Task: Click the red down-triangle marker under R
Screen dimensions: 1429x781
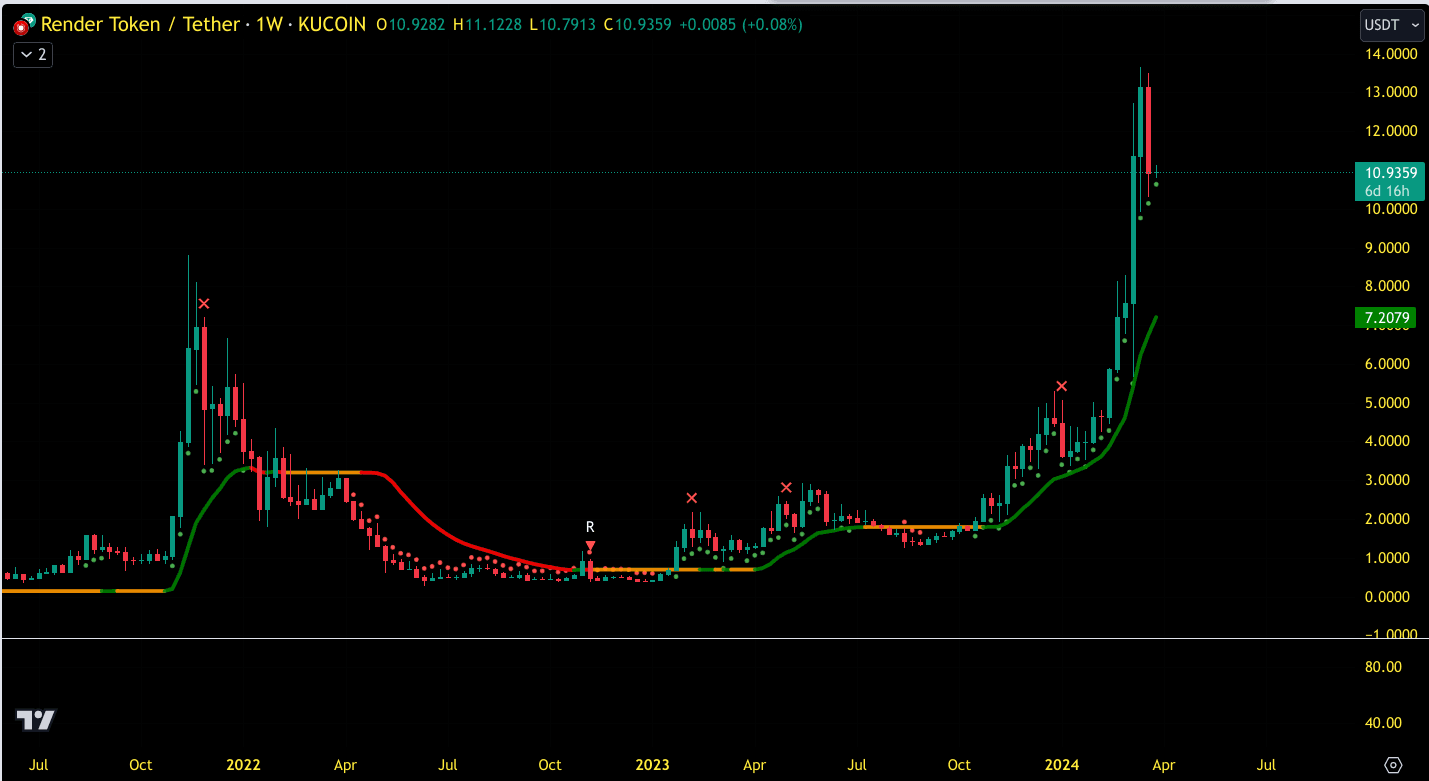Action: tap(591, 547)
